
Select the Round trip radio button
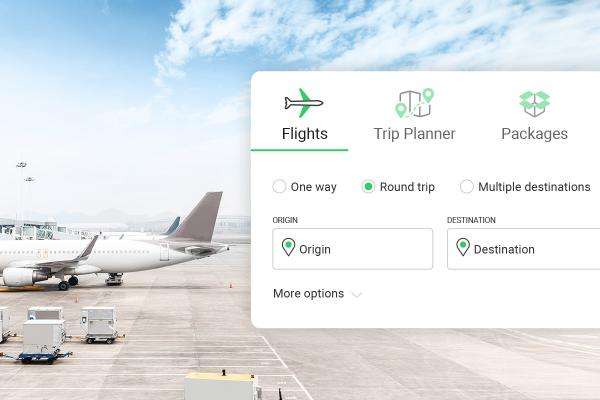pos(368,186)
